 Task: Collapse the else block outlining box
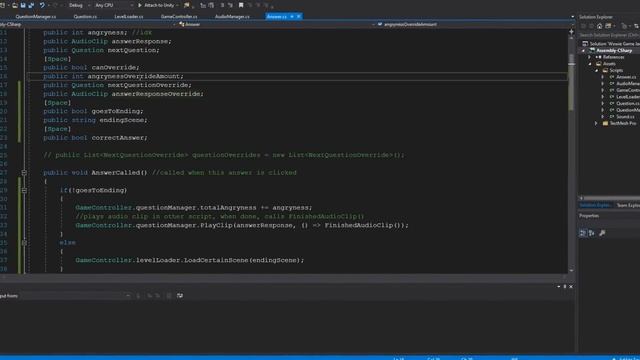point(24,242)
